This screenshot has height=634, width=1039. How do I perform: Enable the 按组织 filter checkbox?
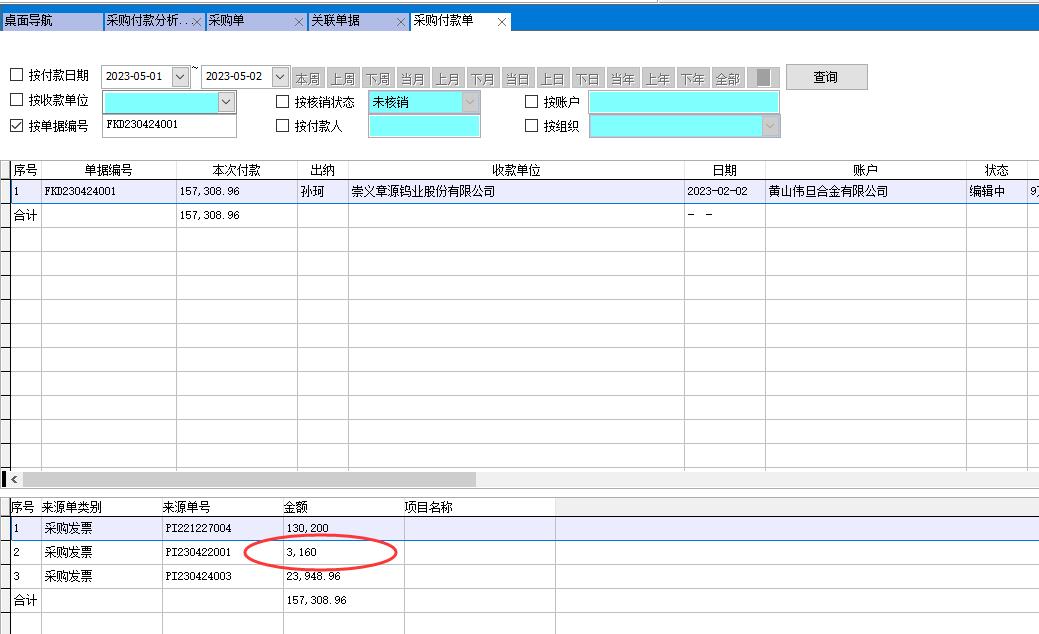(531, 126)
